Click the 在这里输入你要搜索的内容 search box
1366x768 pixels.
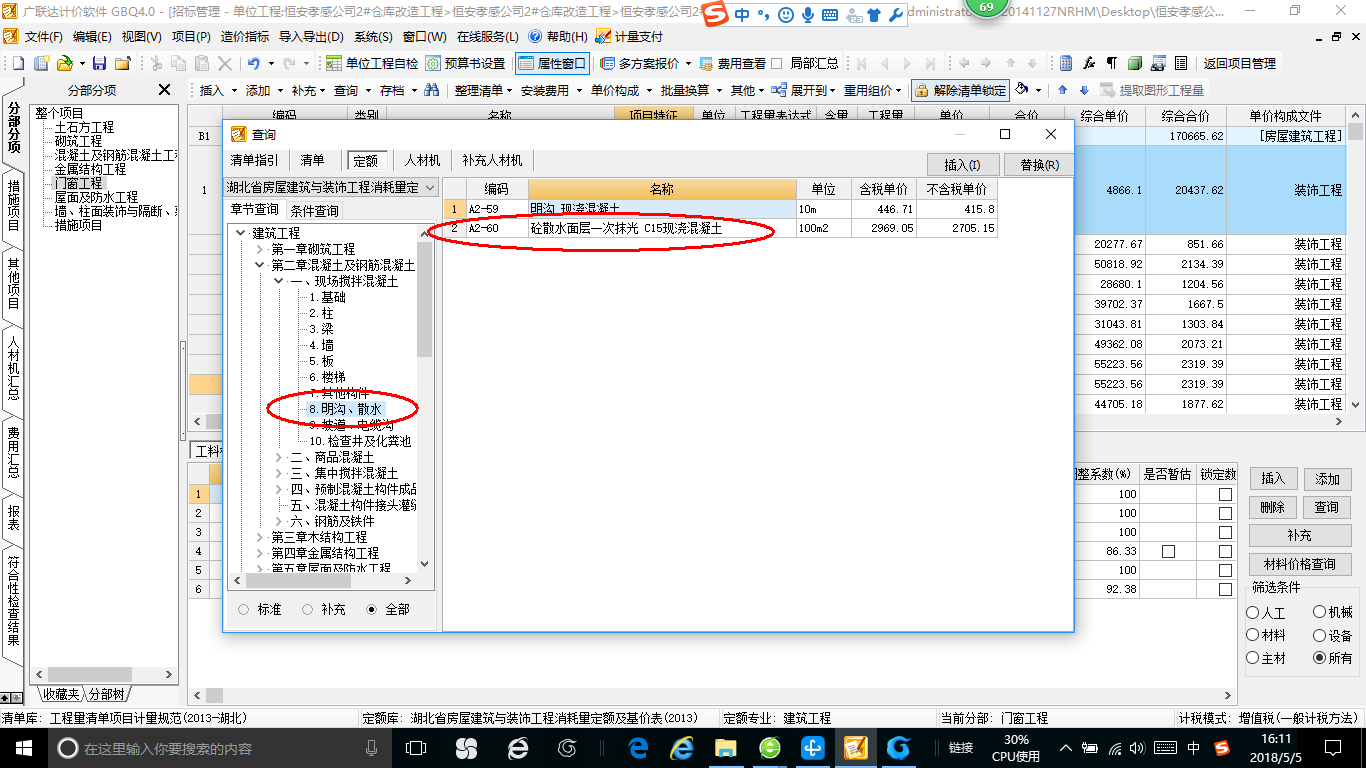click(x=218, y=748)
